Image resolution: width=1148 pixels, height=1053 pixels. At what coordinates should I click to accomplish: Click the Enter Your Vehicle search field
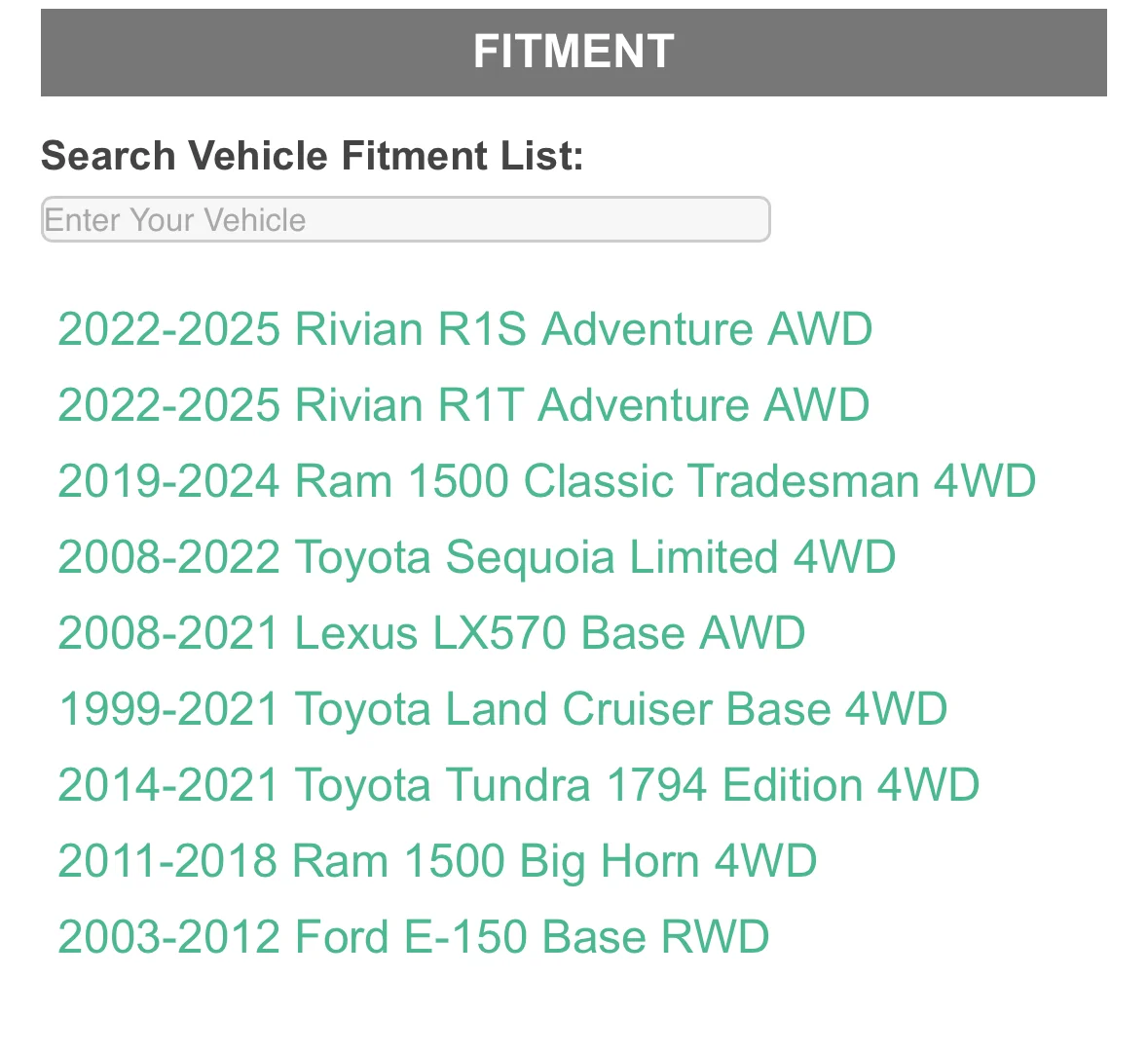(405, 219)
